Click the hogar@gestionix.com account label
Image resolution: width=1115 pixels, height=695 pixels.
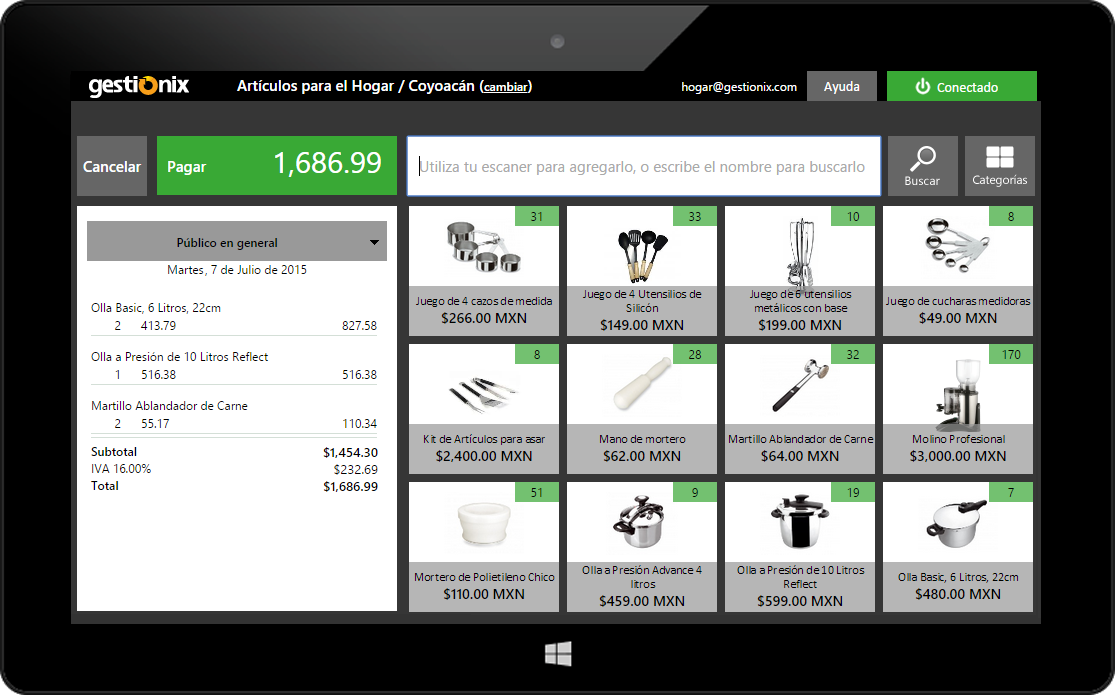click(x=738, y=87)
